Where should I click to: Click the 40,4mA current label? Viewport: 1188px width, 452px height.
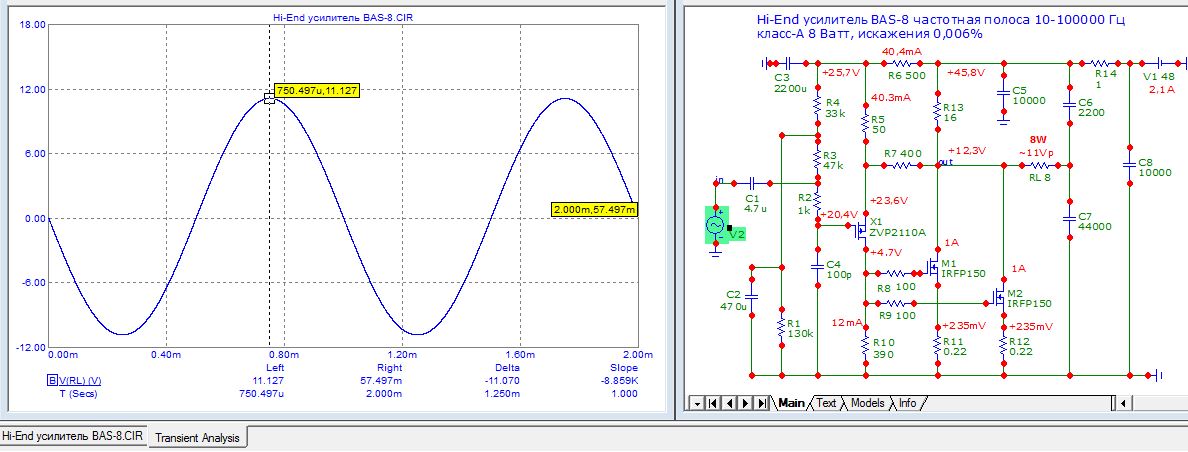(x=902, y=51)
